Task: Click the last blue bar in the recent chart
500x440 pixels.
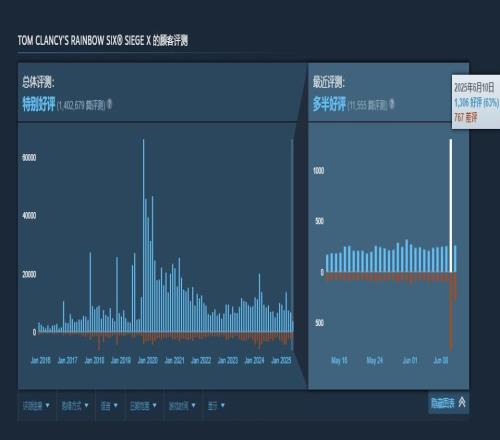Action: (x=455, y=259)
